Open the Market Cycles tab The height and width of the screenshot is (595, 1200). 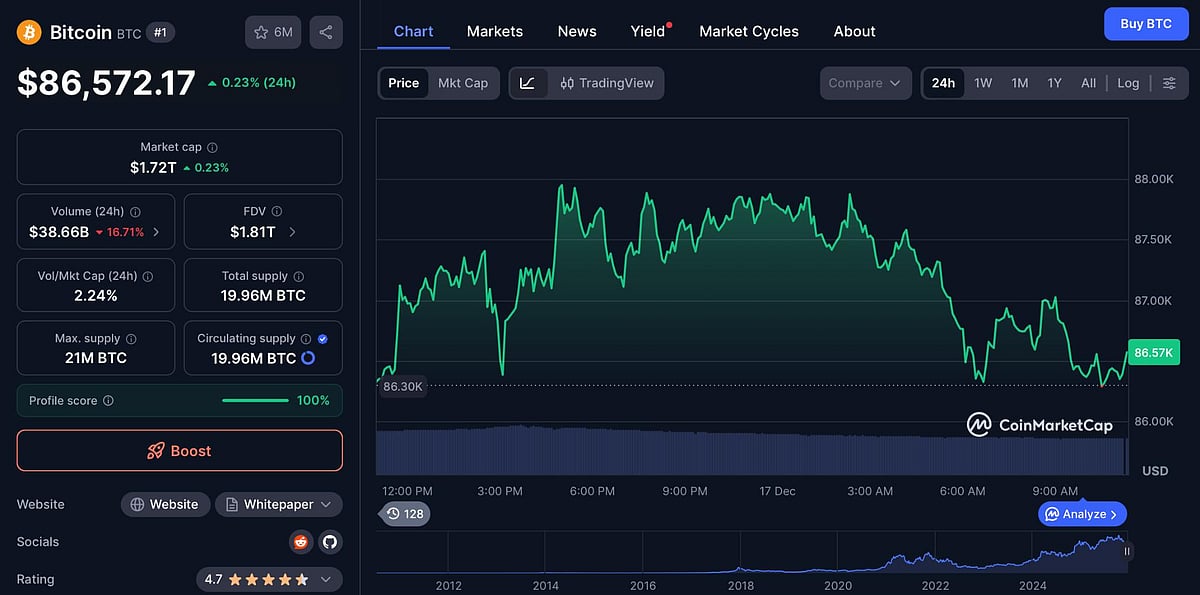(748, 31)
